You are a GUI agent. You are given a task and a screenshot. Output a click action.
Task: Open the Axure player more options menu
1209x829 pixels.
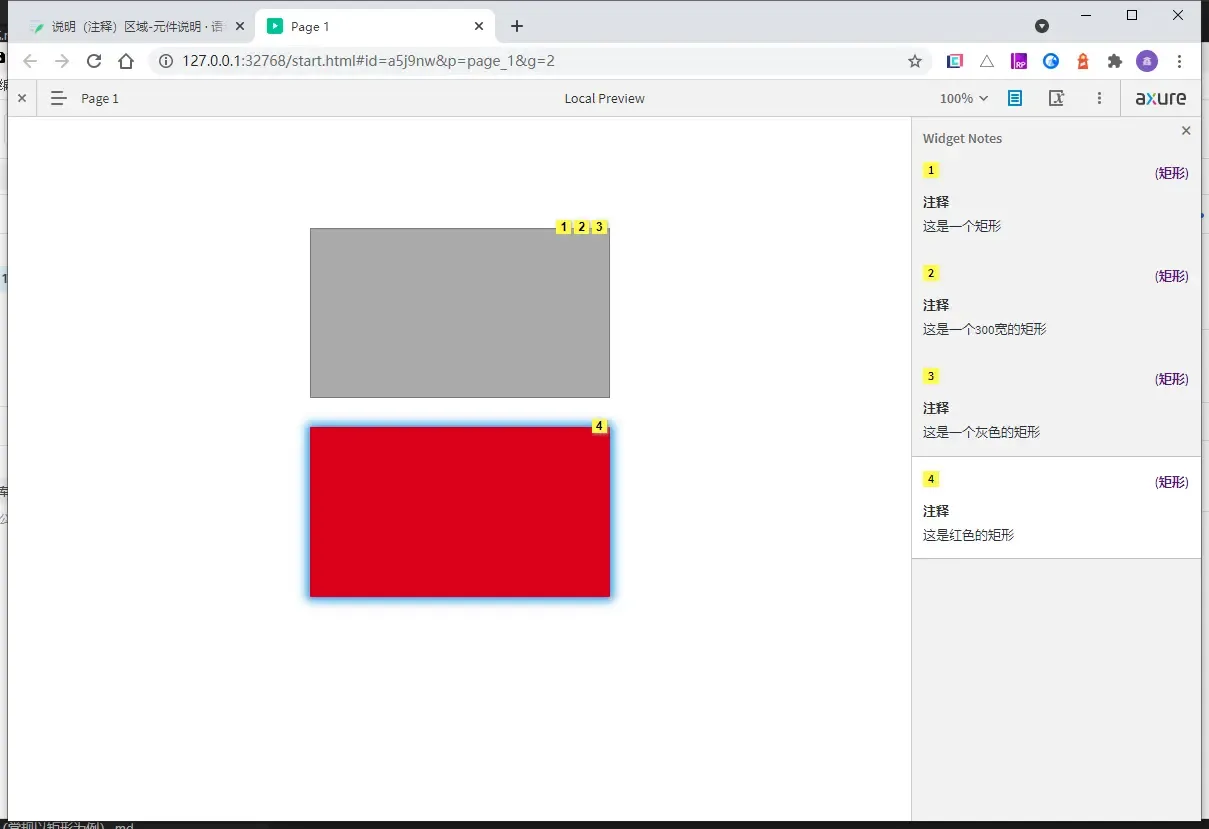tap(1099, 98)
